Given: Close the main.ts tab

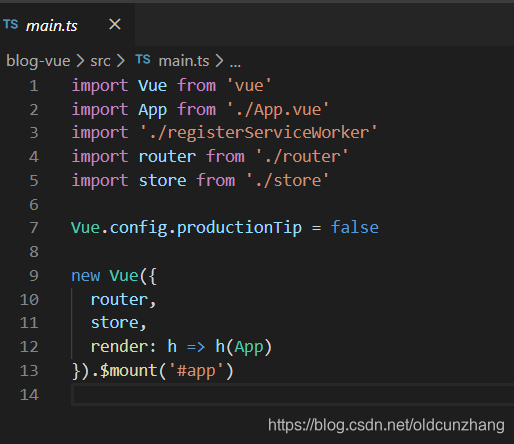Looking at the screenshot, I should pyautogui.click(x=115, y=24).
